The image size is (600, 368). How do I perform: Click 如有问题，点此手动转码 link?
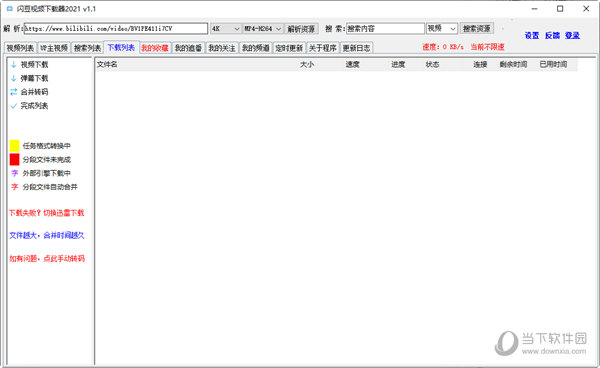point(47,259)
